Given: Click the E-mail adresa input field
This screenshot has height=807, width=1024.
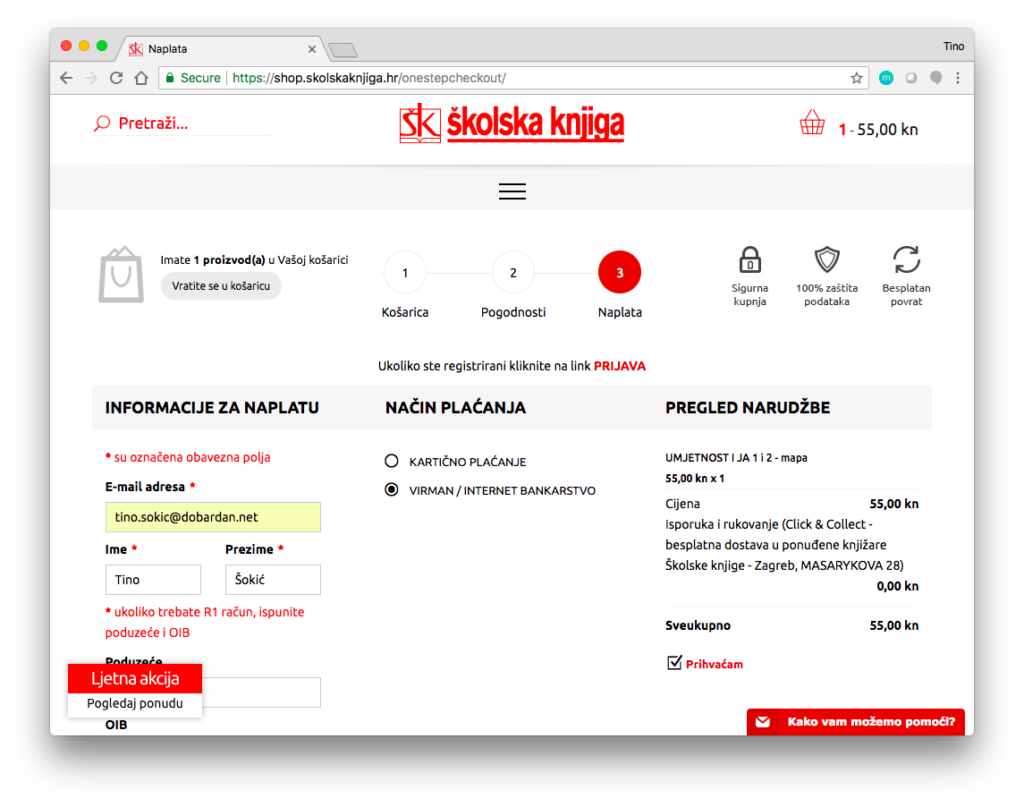Looking at the screenshot, I should coord(212,517).
